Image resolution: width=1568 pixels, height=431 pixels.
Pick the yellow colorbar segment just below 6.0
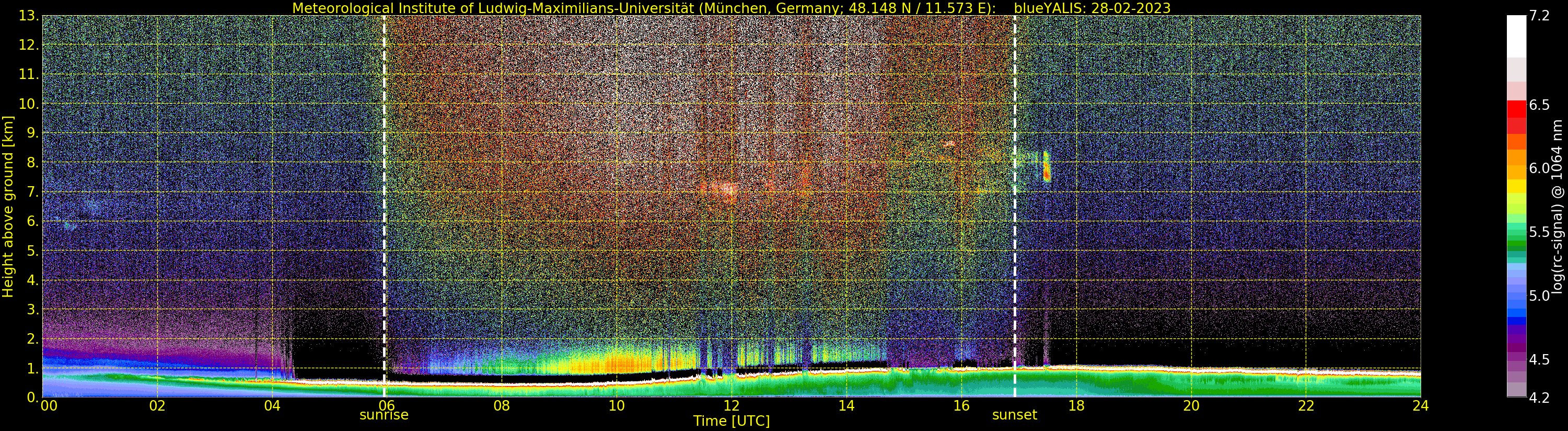(x=1516, y=186)
